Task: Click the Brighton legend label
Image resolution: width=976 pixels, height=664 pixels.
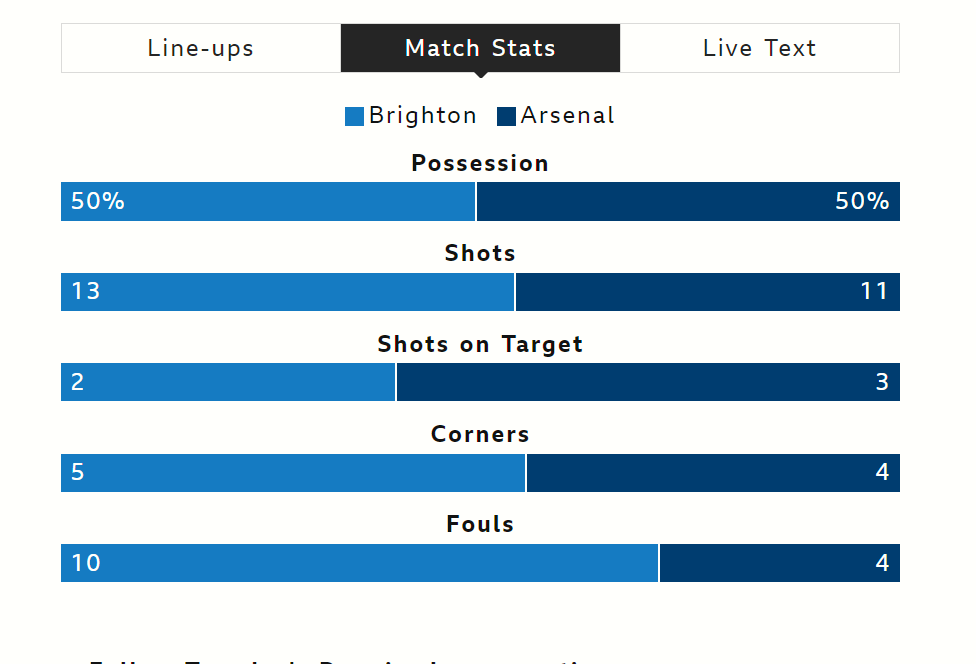Action: (423, 116)
